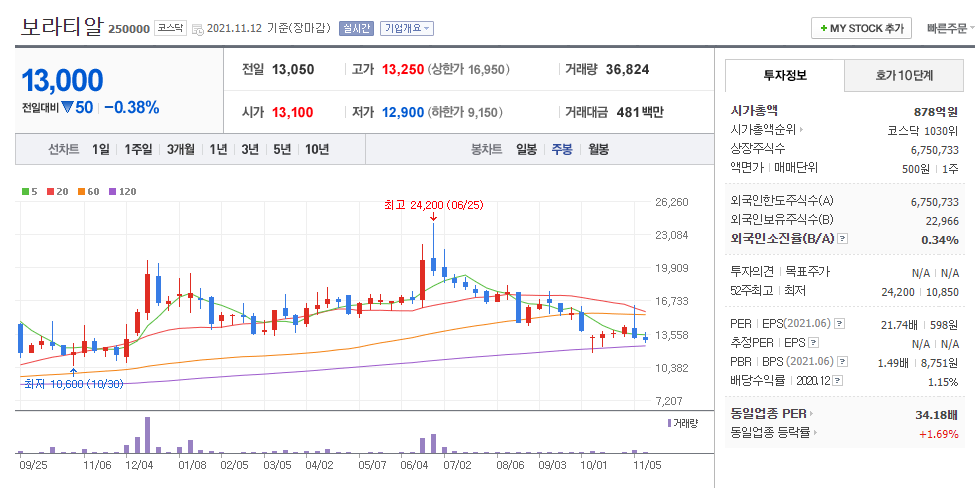The width and height of the screenshot is (980, 488).
Task: Click the 코스닥 1030위 ranking value
Action: [x=923, y=131]
